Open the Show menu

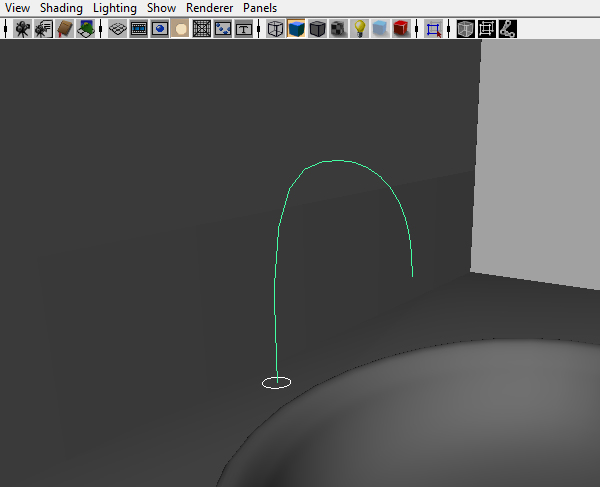161,8
